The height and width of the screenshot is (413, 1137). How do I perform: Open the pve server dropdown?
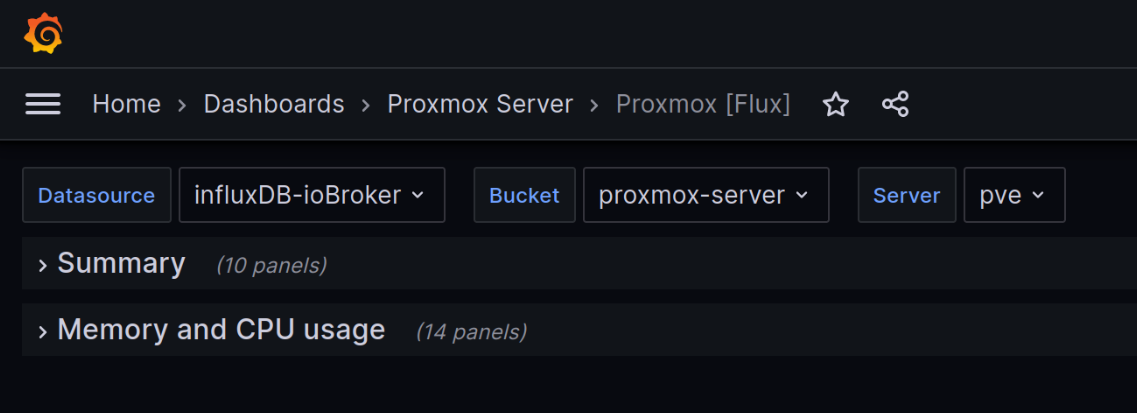pyautogui.click(x=1013, y=195)
